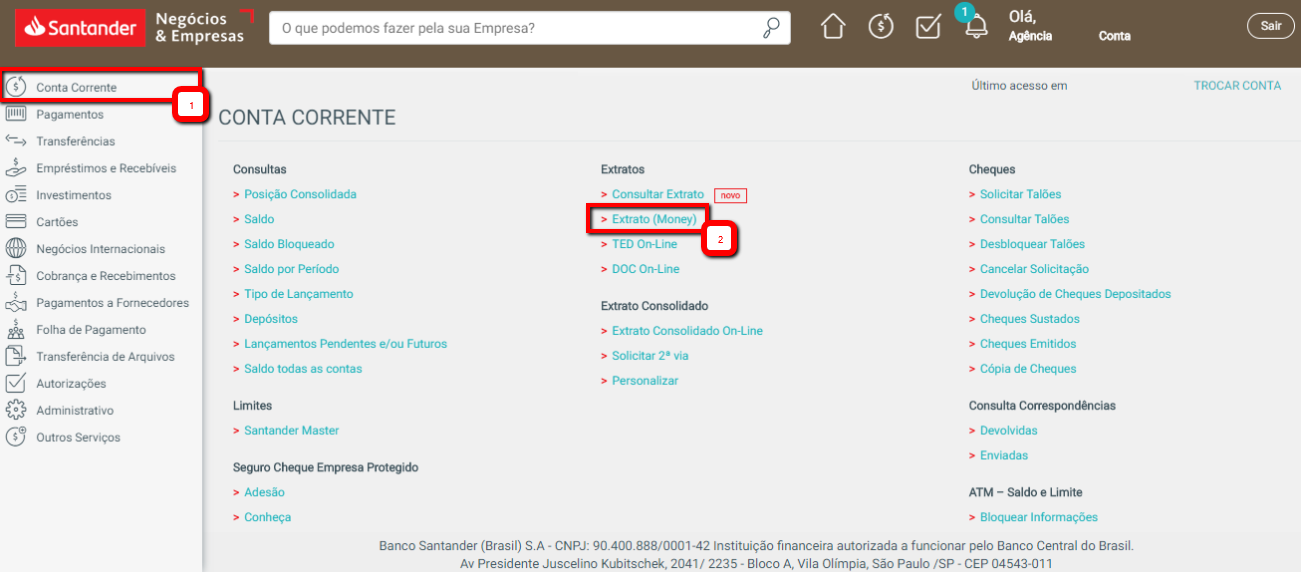The width and height of the screenshot is (1301, 572).
Task: Click Investimentos sidebar icon
Action: click(16, 195)
